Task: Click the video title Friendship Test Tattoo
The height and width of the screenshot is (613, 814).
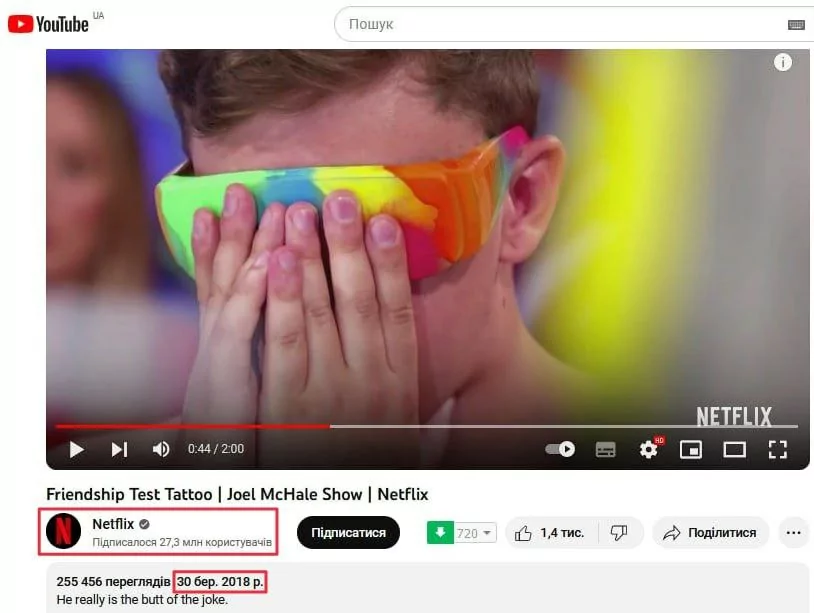Action: [x=237, y=494]
